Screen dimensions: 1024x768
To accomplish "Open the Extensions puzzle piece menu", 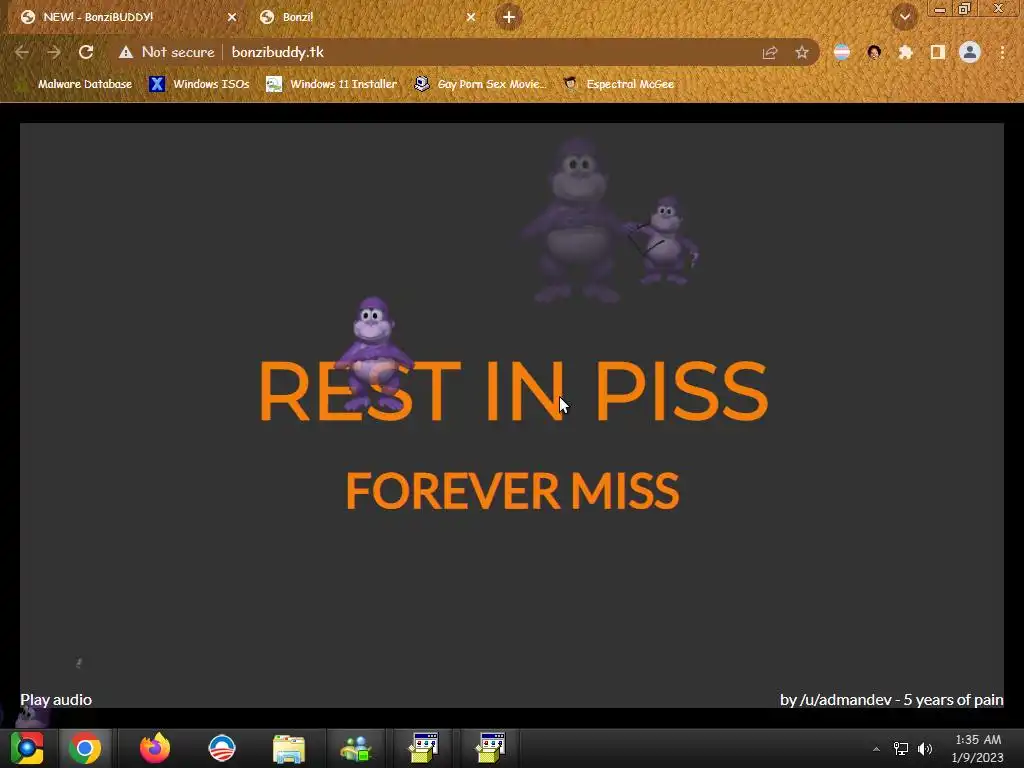I will point(905,52).
